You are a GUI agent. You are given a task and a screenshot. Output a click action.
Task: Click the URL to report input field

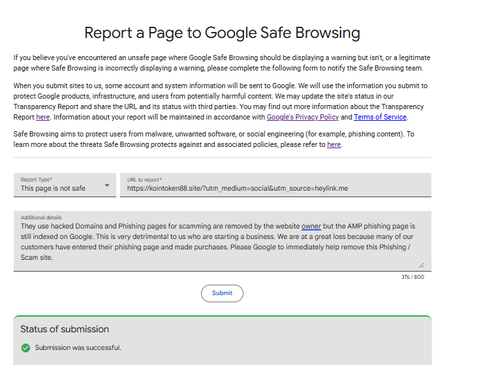(x=276, y=185)
